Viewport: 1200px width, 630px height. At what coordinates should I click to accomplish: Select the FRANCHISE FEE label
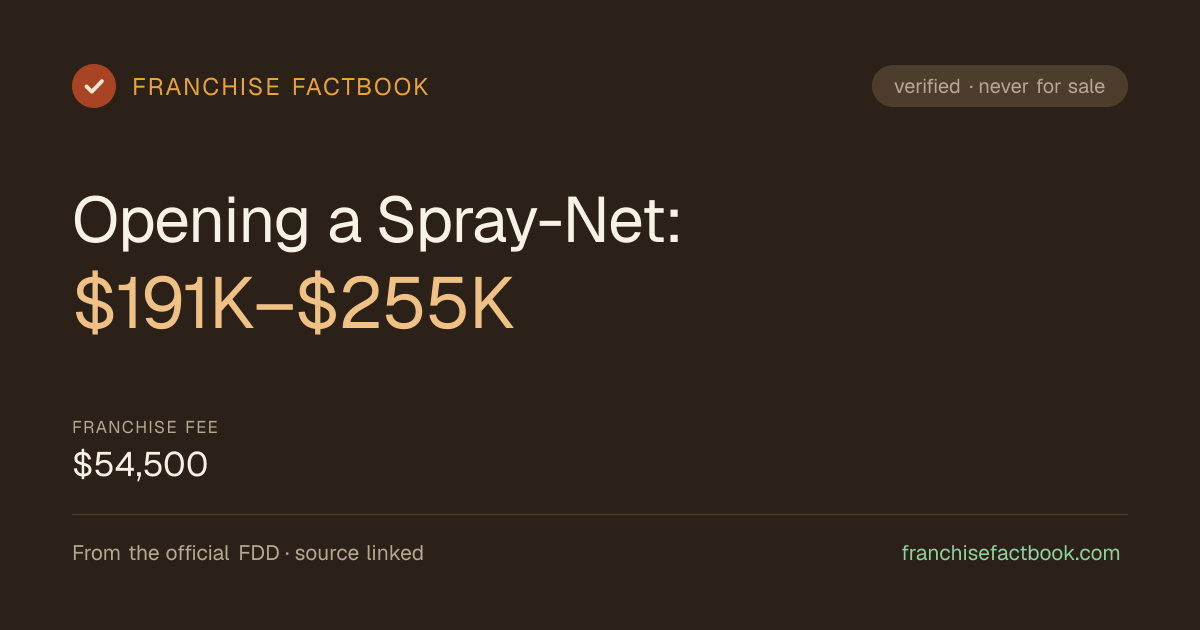click(x=145, y=428)
